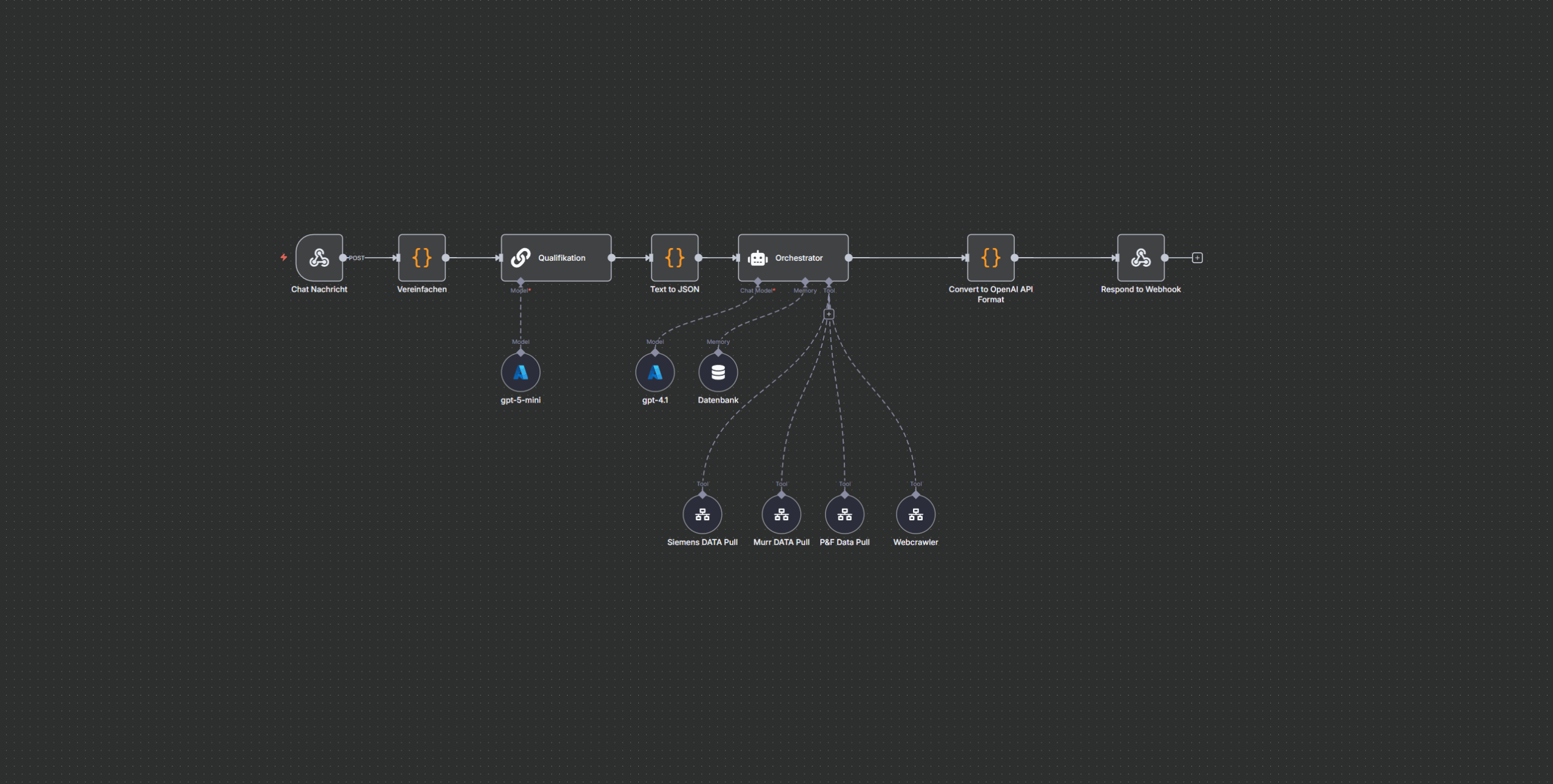1553x784 pixels.
Task: Select the Webcrawler tool node
Action: pyautogui.click(x=915, y=515)
